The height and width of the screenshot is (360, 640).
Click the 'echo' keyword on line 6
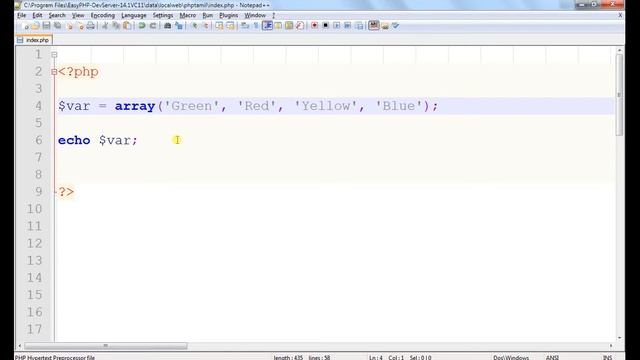coord(74,140)
